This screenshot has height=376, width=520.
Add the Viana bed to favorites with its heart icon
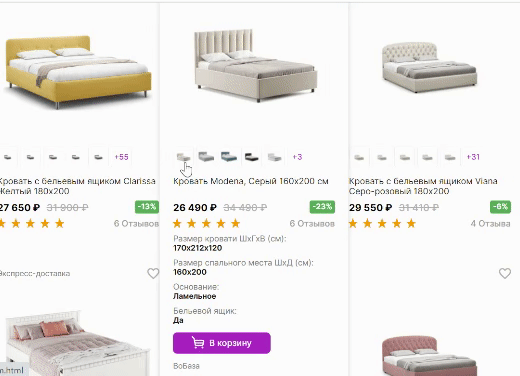(505, 273)
